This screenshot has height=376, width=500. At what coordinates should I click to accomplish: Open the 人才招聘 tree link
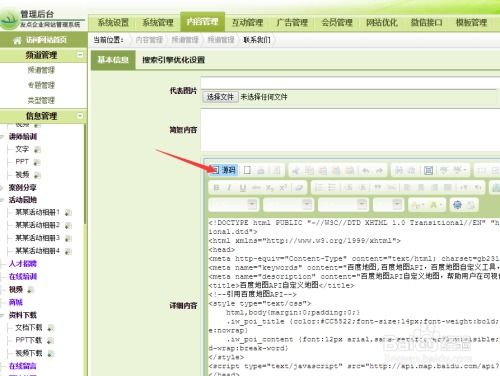(x=23, y=264)
